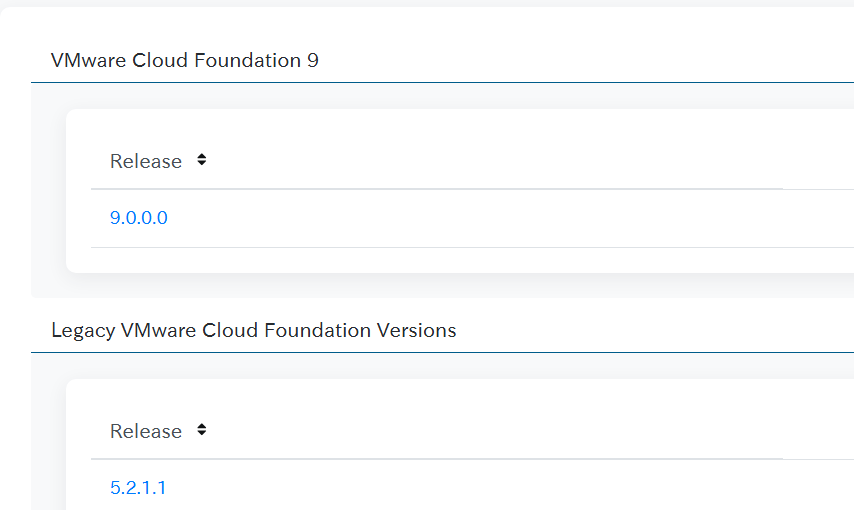Click the down arrow of VCF 9 sort icon

pos(202,163)
